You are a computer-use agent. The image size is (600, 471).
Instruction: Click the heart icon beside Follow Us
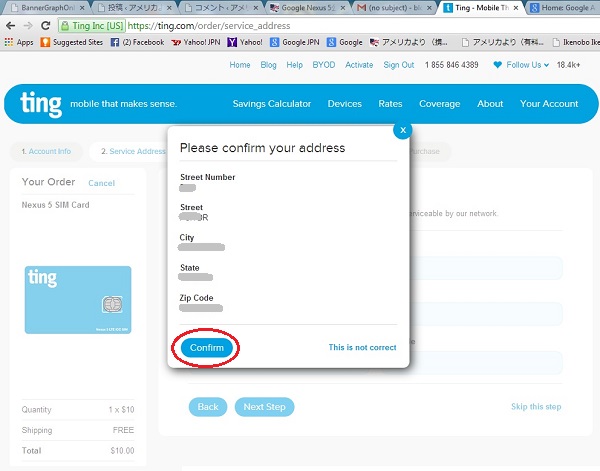[x=497, y=65]
